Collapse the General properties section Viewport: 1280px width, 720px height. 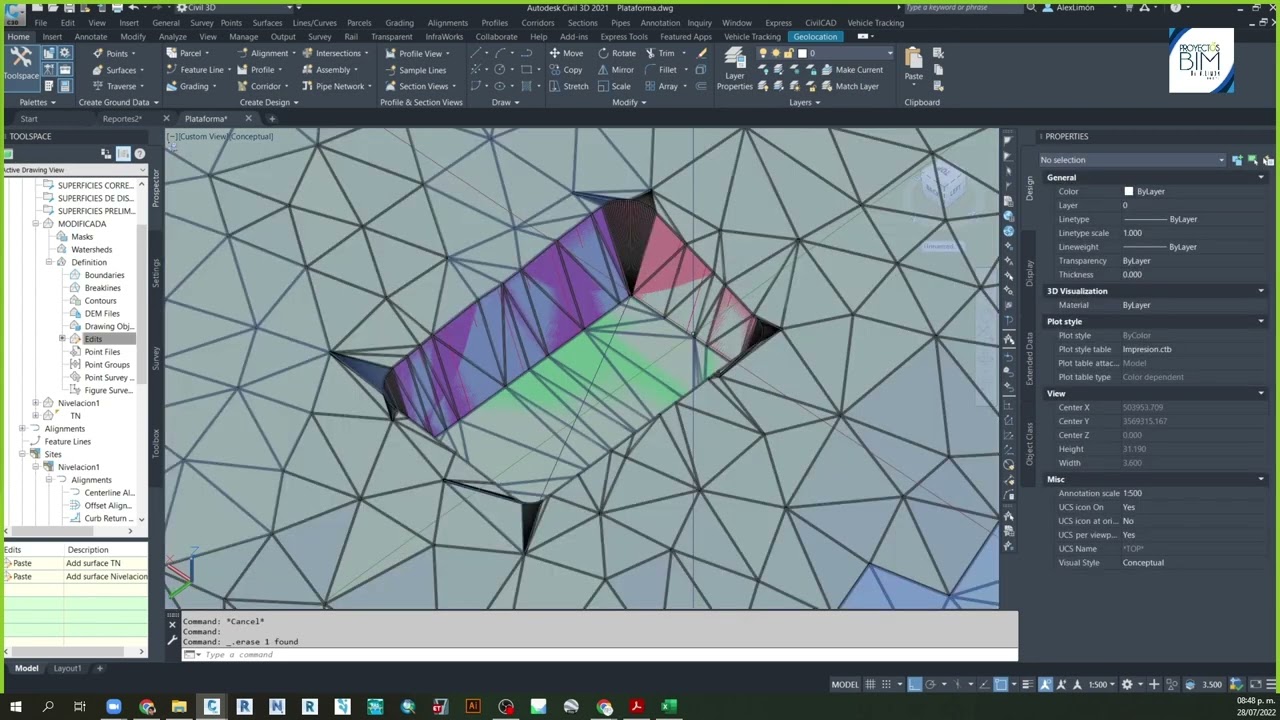coord(1260,178)
